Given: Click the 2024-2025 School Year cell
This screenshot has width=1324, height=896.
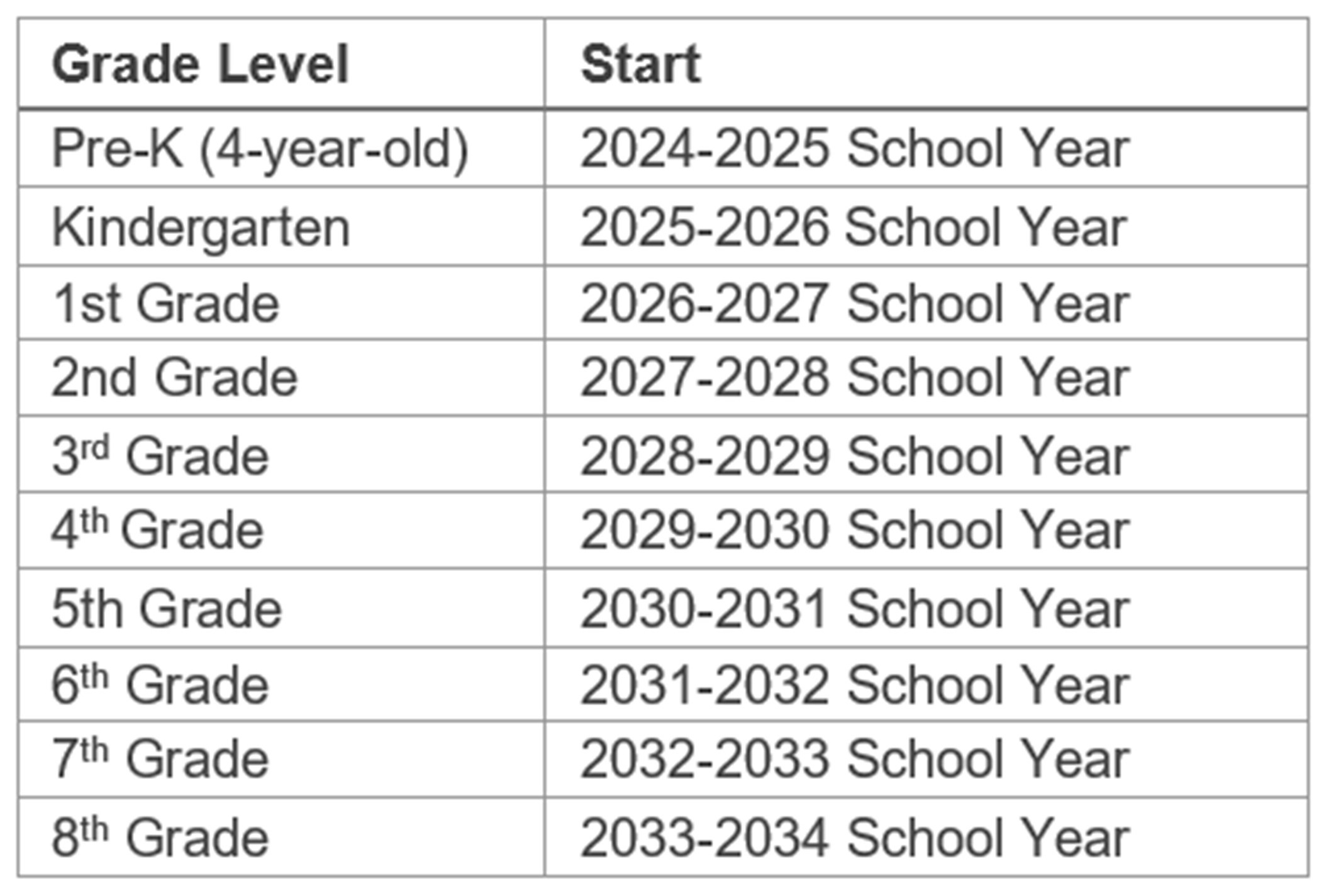Looking at the screenshot, I should 926,149.
